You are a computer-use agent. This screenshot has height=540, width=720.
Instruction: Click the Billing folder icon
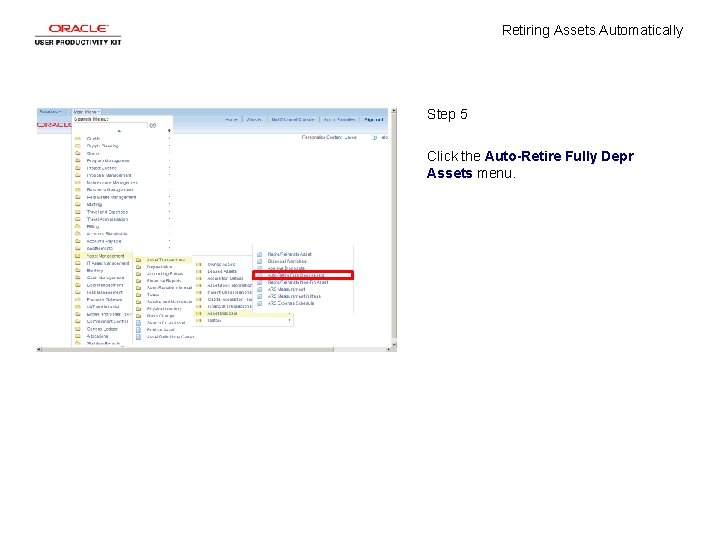tap(78, 226)
